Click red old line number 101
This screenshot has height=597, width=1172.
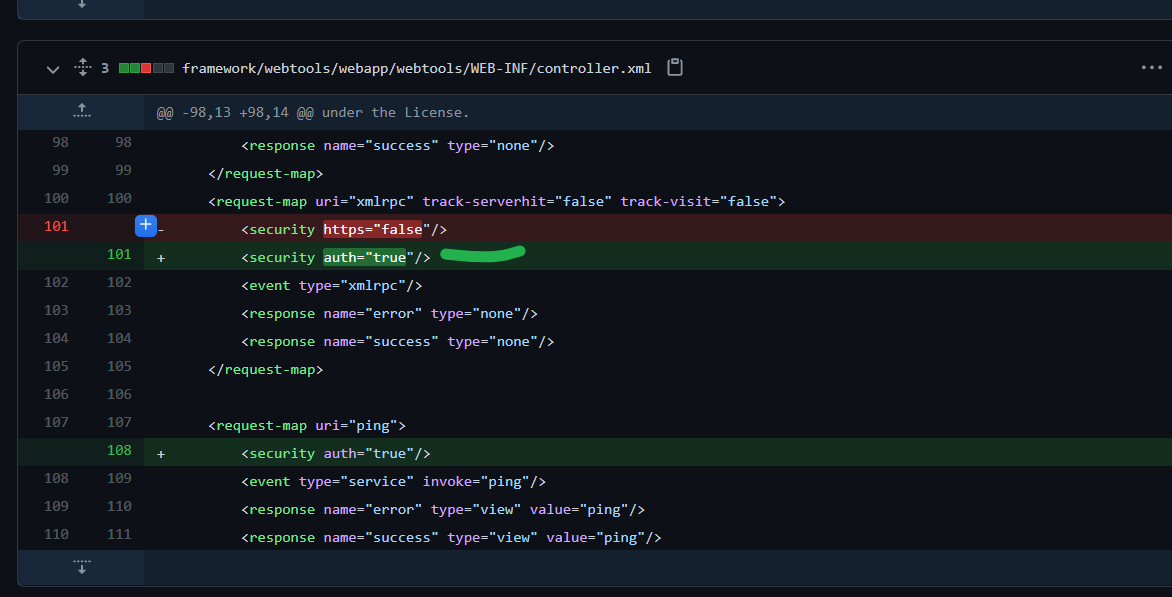pos(56,226)
